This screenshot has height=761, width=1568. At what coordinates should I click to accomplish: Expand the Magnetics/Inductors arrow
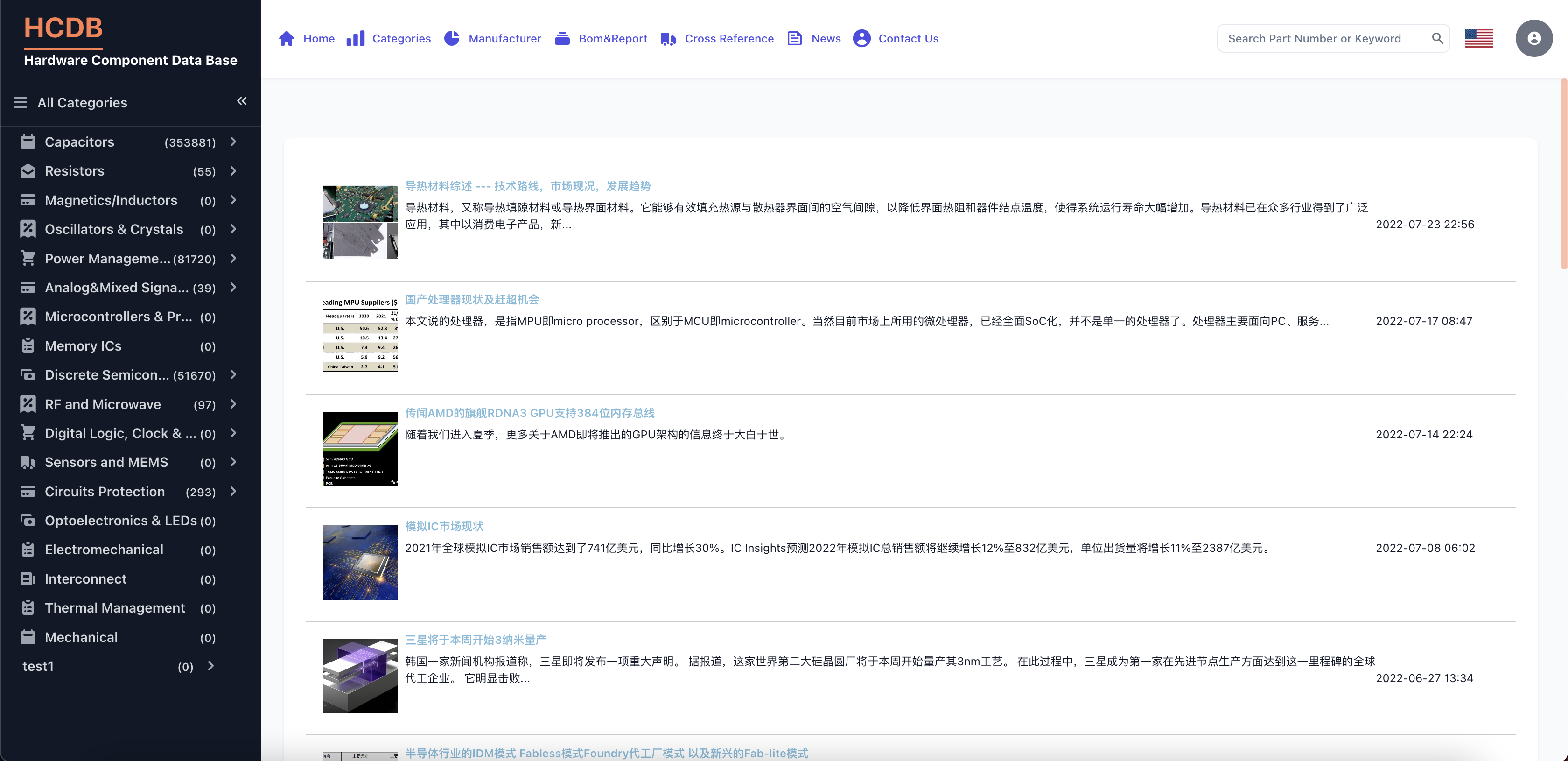coord(233,200)
